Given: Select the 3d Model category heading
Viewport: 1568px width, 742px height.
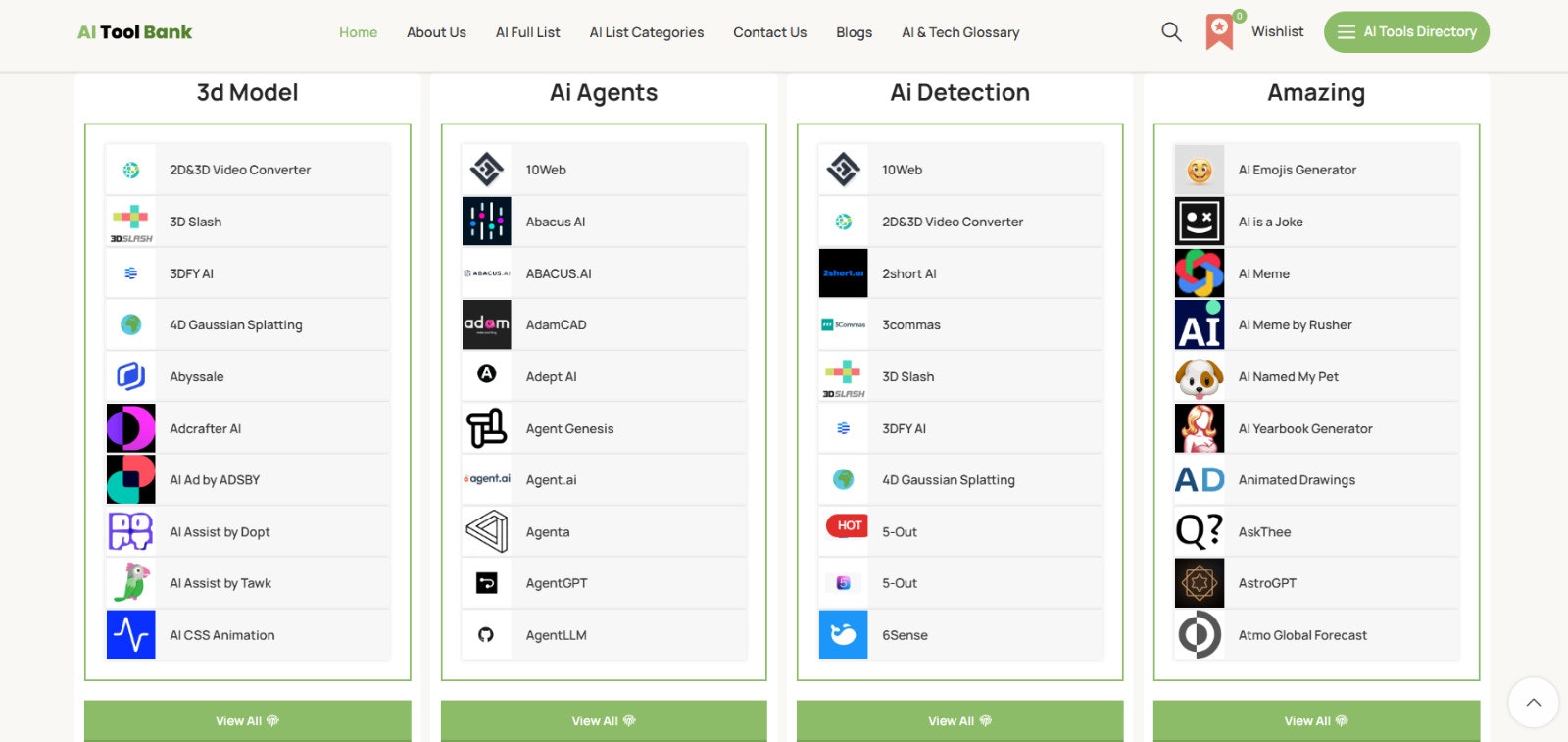Looking at the screenshot, I should (247, 92).
